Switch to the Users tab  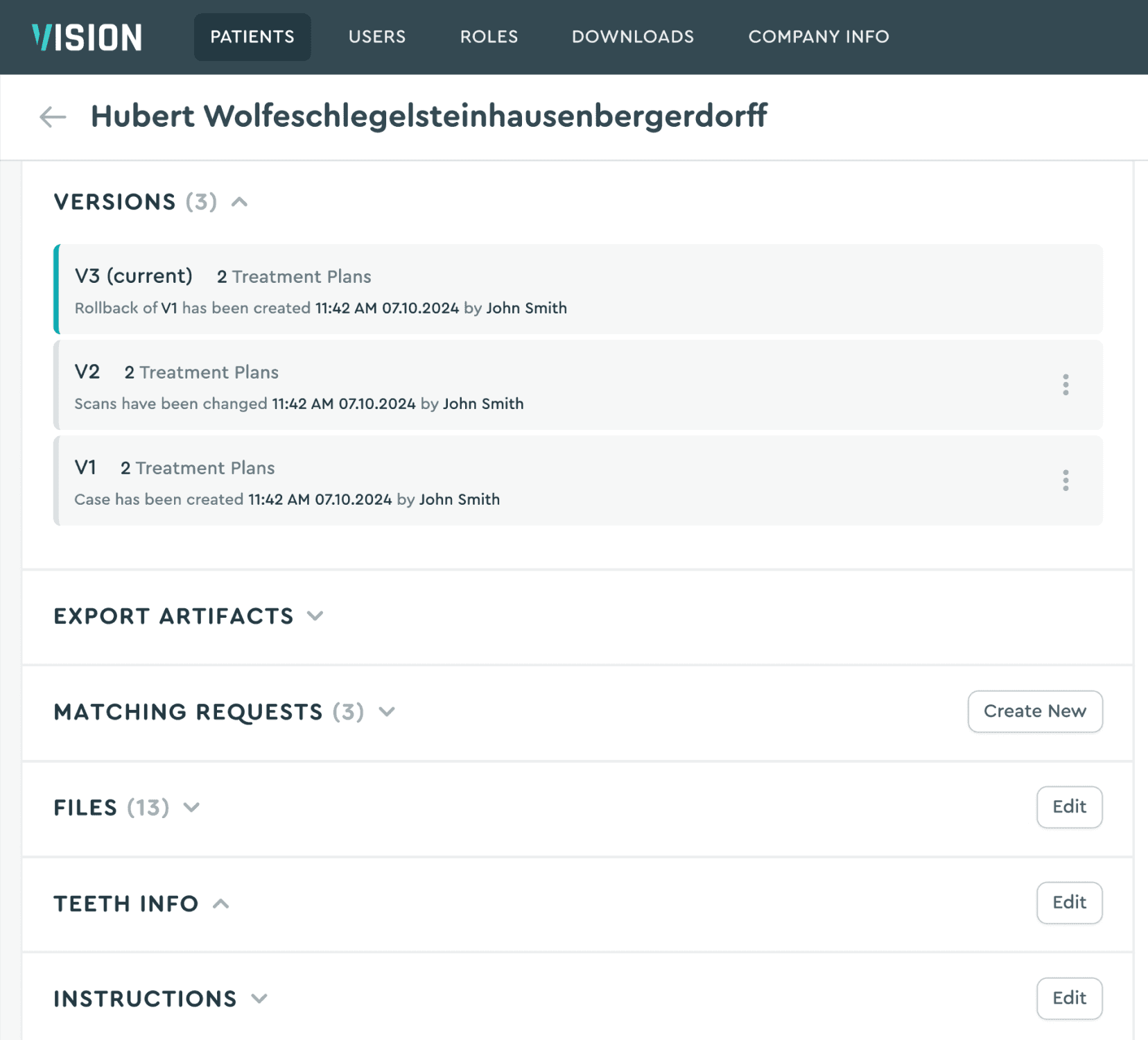tap(376, 37)
